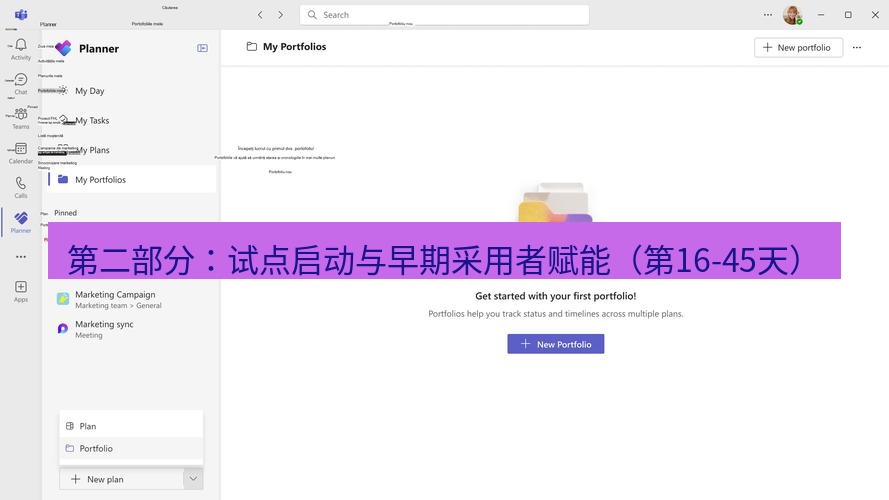Select My Portfolios in navigation
Viewport: 889px width, 500px height.
tap(132, 179)
